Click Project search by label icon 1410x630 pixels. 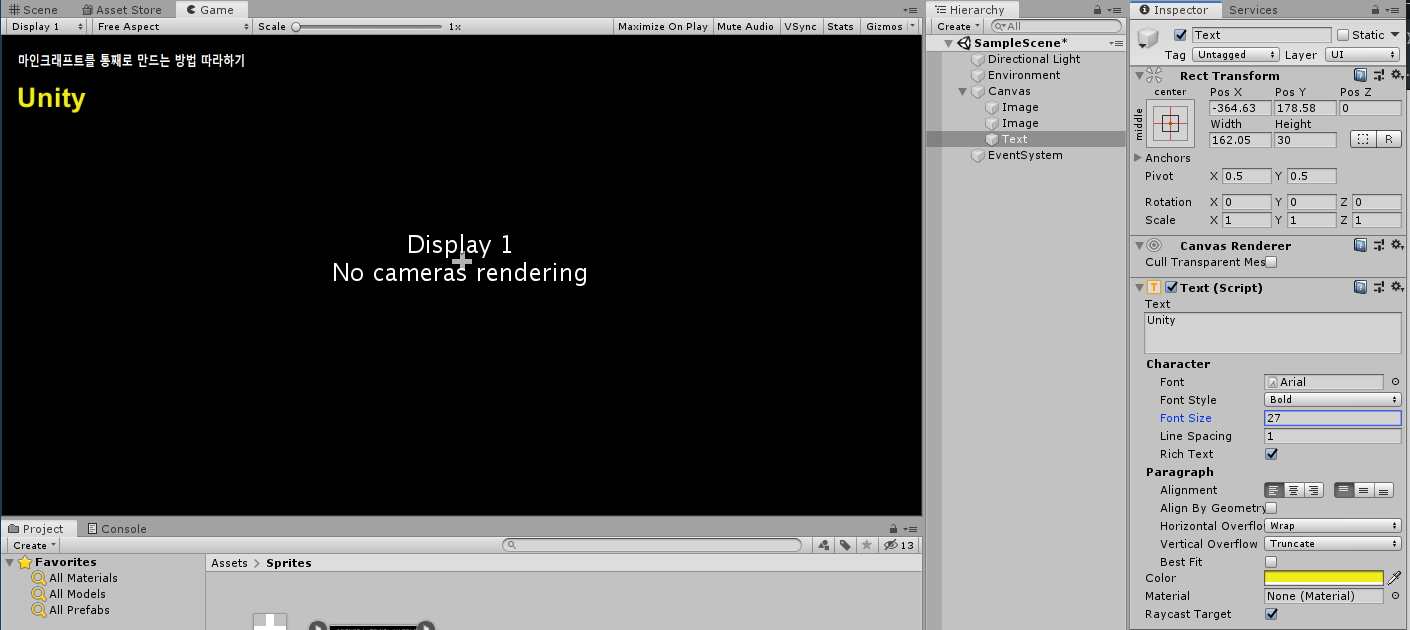pos(845,545)
